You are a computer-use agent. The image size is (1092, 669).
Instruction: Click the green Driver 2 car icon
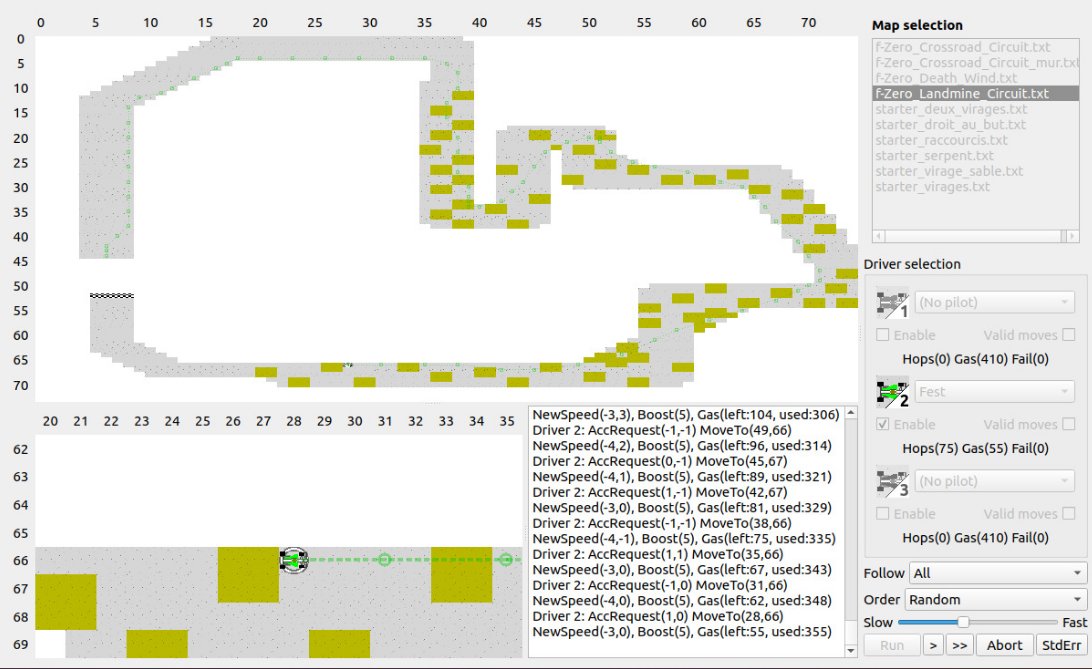[890, 392]
